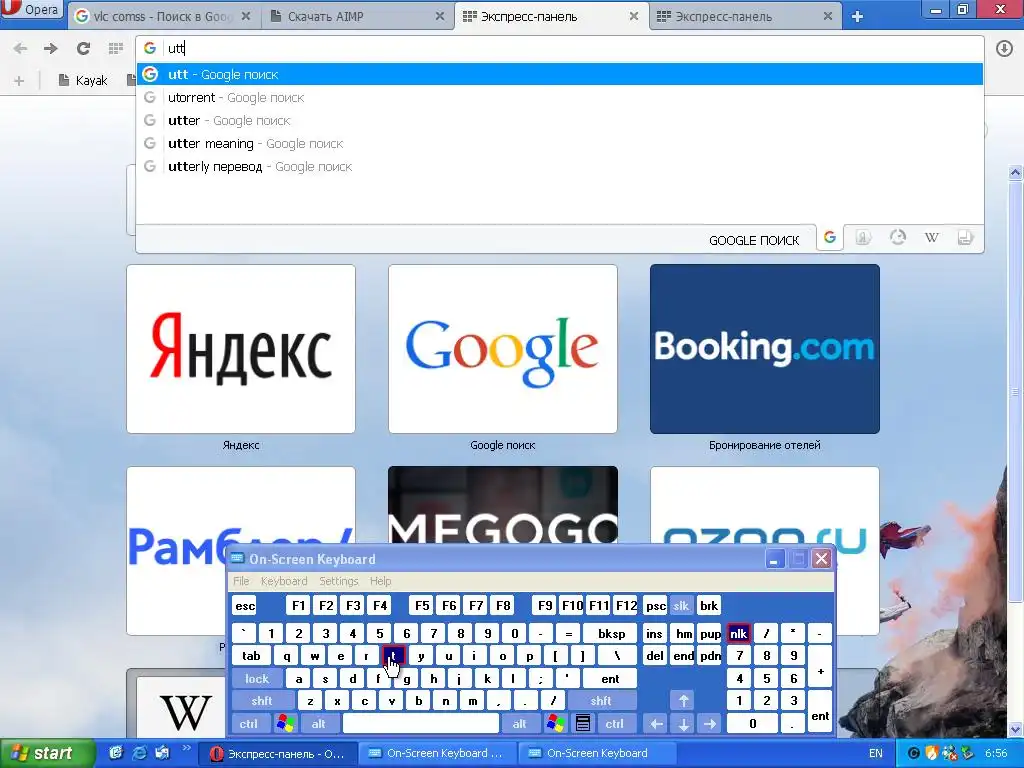Image resolution: width=1024 pixels, height=768 pixels.
Task: Reload the current page
Action: coord(83,48)
